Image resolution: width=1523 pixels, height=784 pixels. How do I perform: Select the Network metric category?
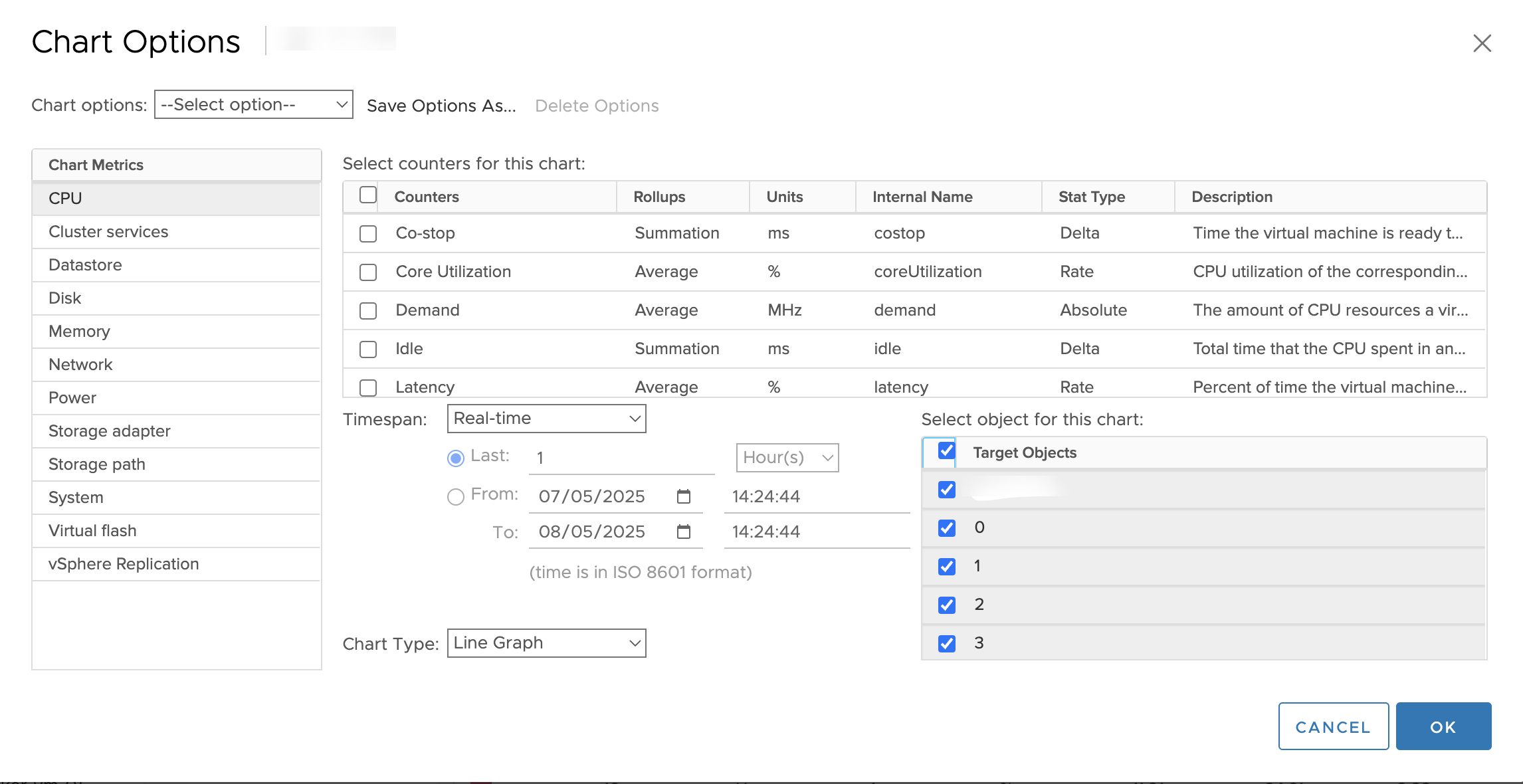(x=80, y=364)
